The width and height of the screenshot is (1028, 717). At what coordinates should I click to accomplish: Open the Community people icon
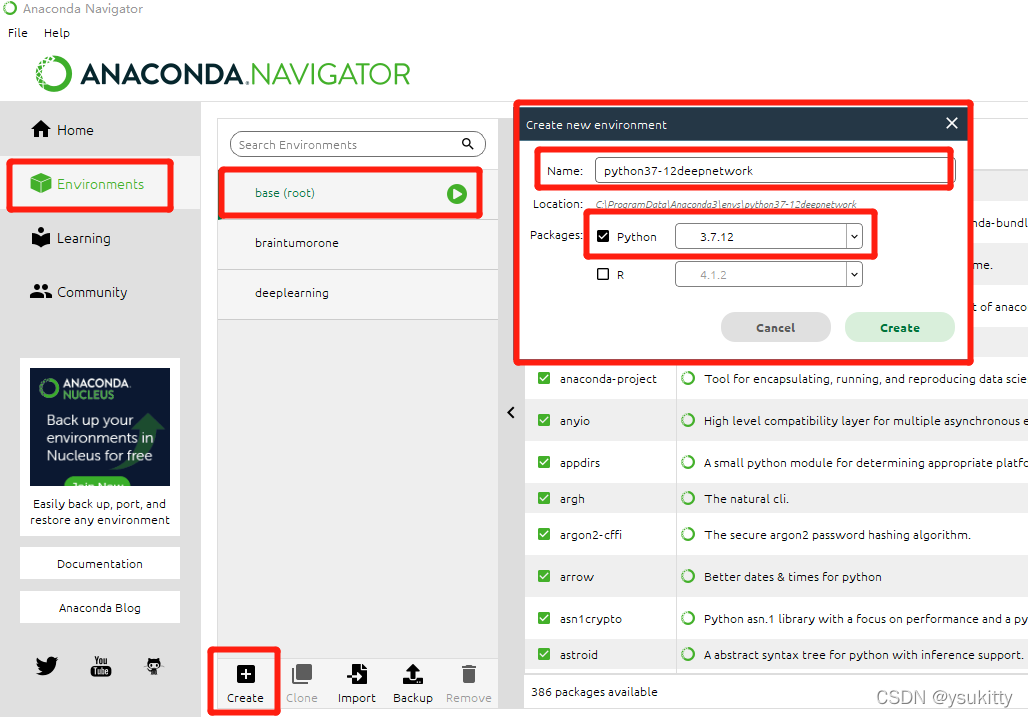coord(41,291)
